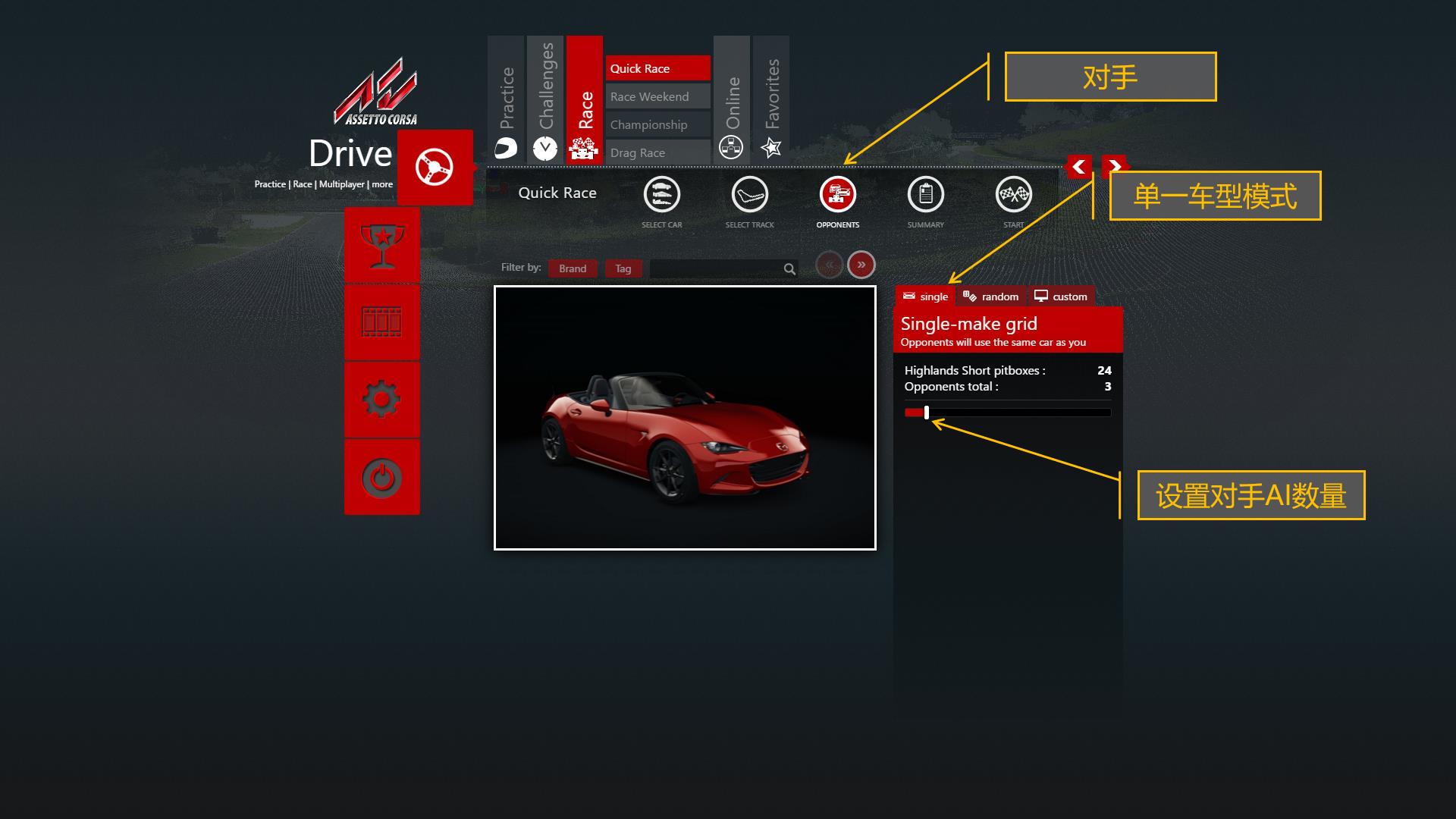Open the Online tab

(732, 99)
